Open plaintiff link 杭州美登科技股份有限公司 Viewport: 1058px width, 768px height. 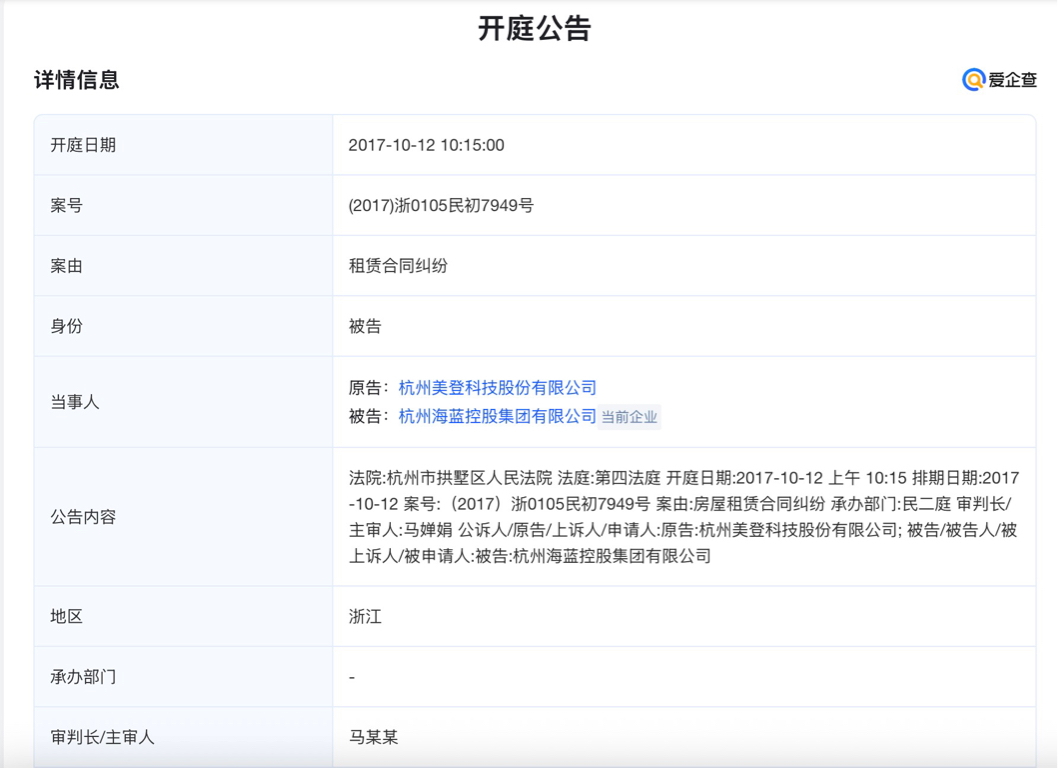[497, 388]
